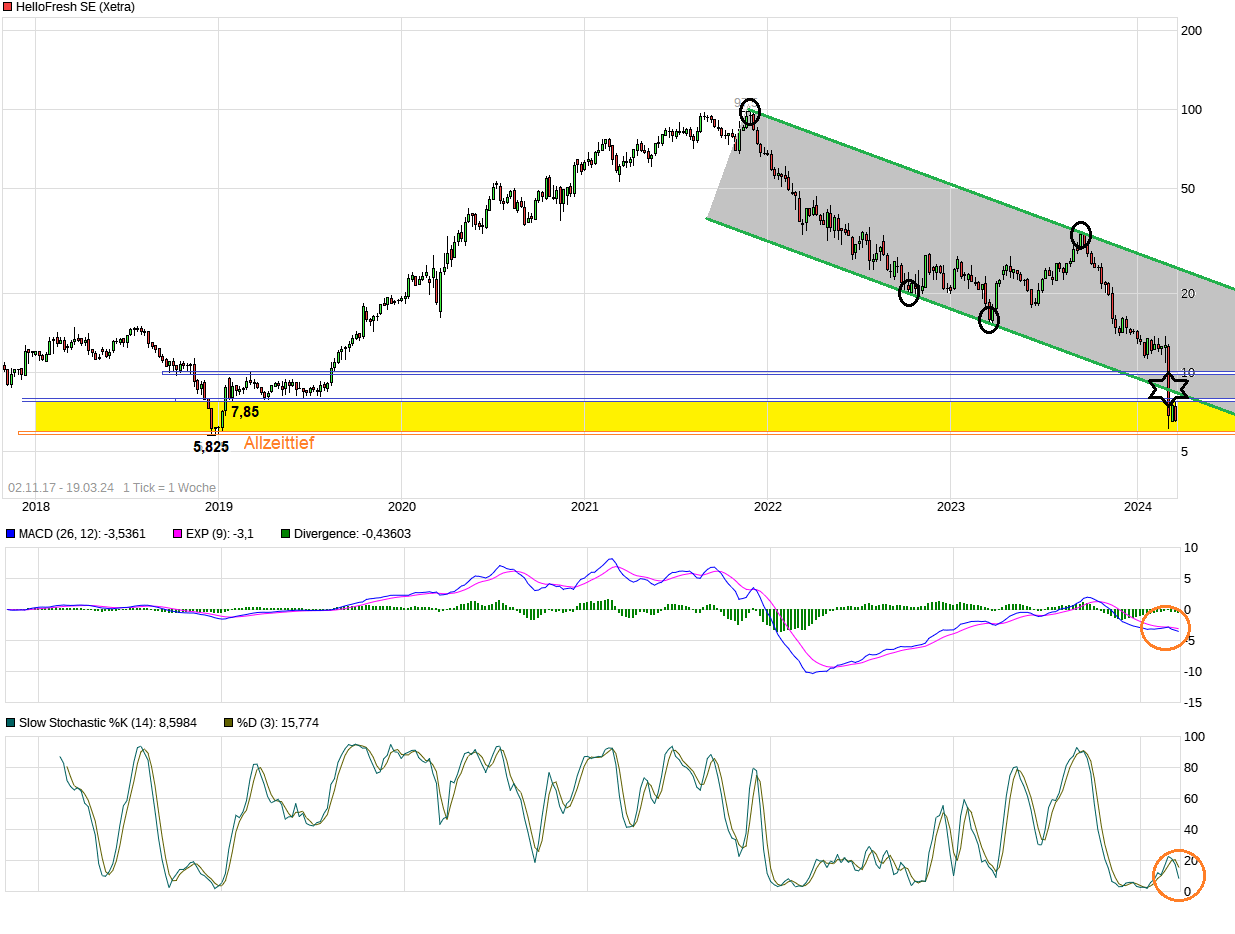1235x934 pixels.
Task: Click the 5,825 low price annotation
Action: click(211, 447)
